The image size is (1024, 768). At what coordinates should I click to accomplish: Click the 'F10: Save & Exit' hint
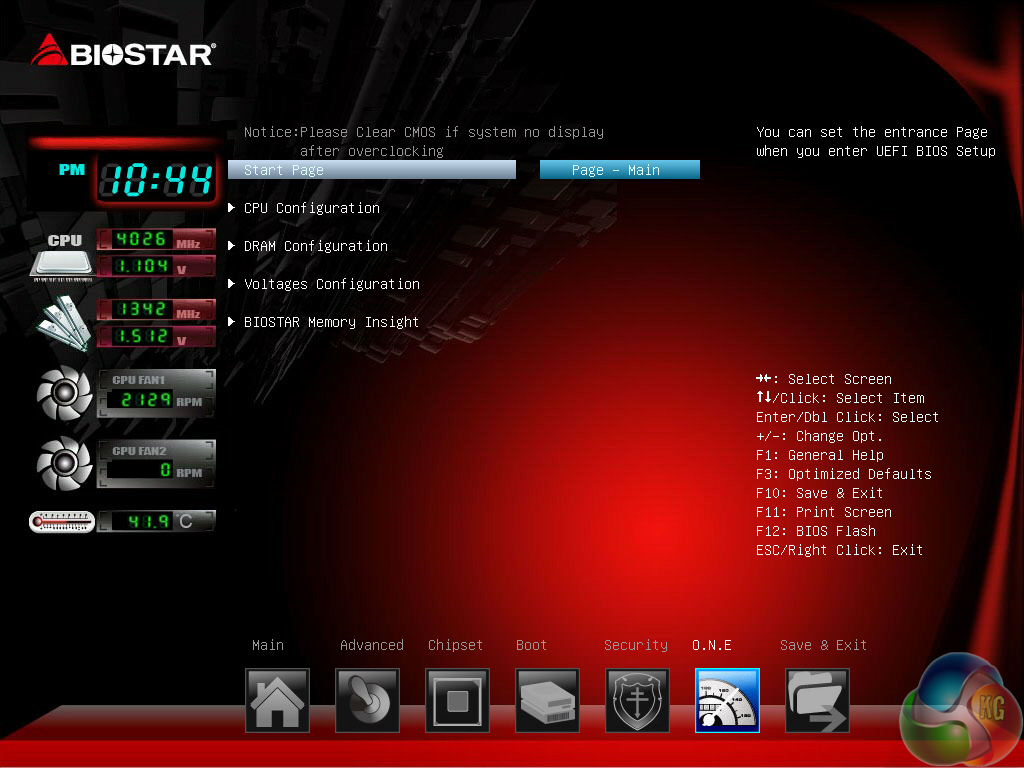coord(820,493)
